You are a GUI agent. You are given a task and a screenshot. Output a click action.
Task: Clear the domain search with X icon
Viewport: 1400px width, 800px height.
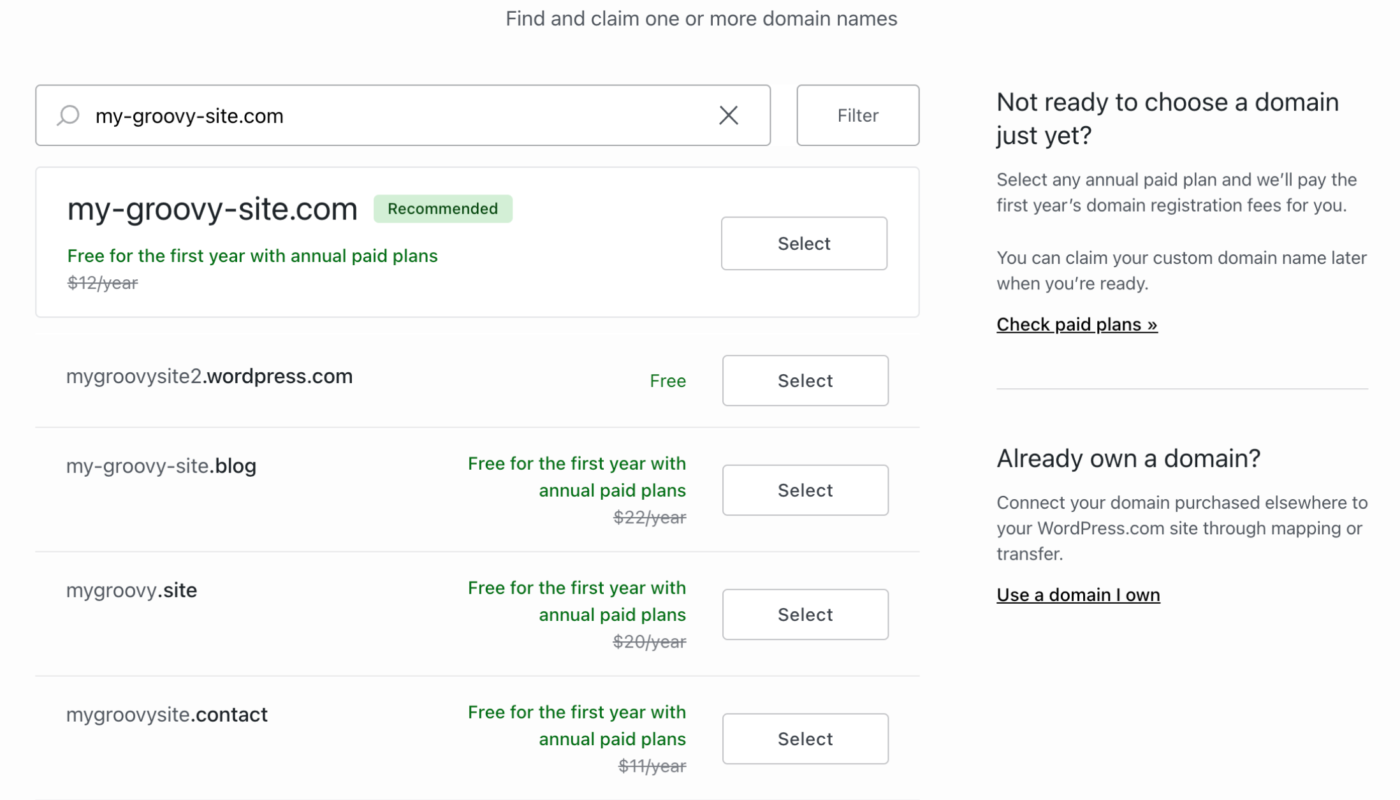729,115
